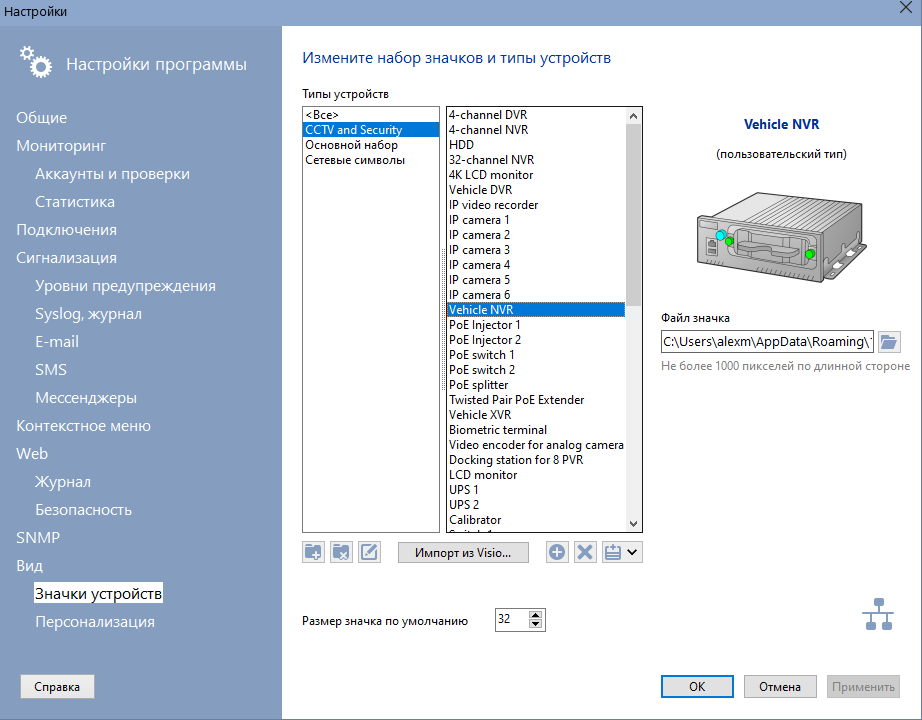922x720 pixels.
Task: Open the Персонализация settings section
Action: click(x=95, y=622)
